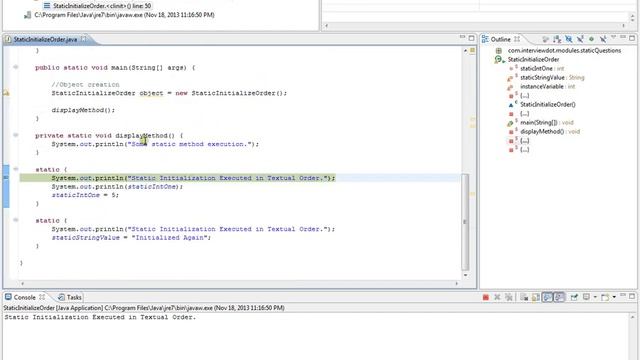640x360 pixels.
Task: Select StaticInitializeOrder class in Outline
Action: 533,60
